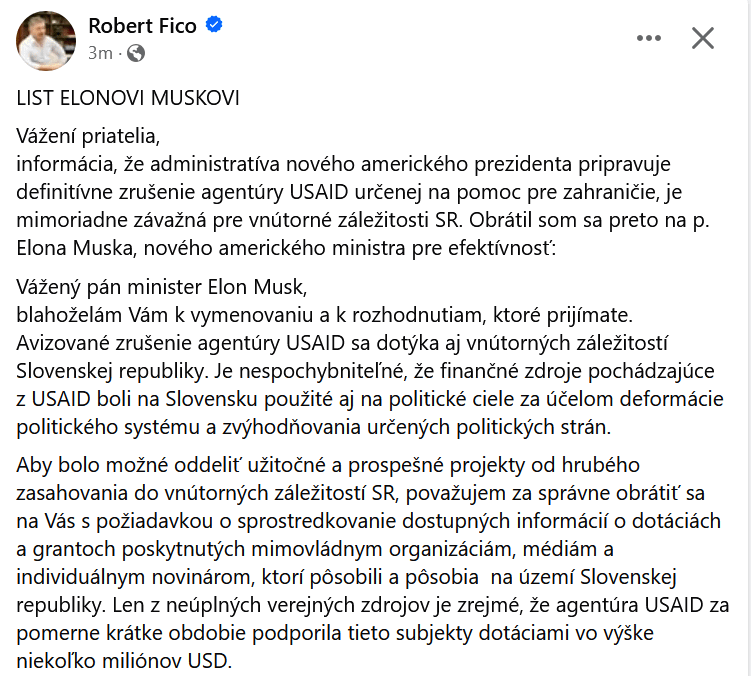
Task: Click the LIST ELONOVI MUSKOVI heading
Action: [128, 98]
